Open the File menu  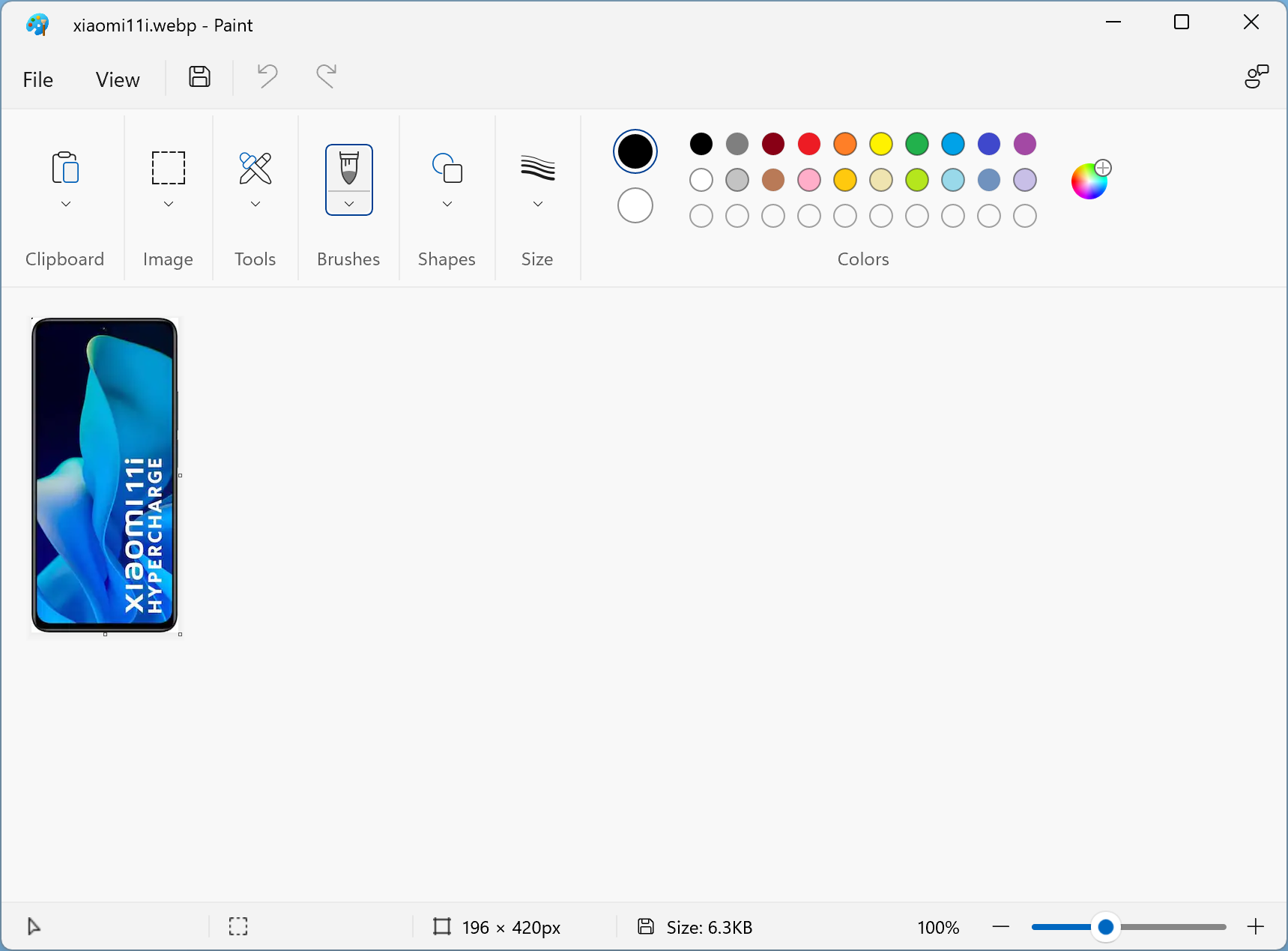coord(37,79)
